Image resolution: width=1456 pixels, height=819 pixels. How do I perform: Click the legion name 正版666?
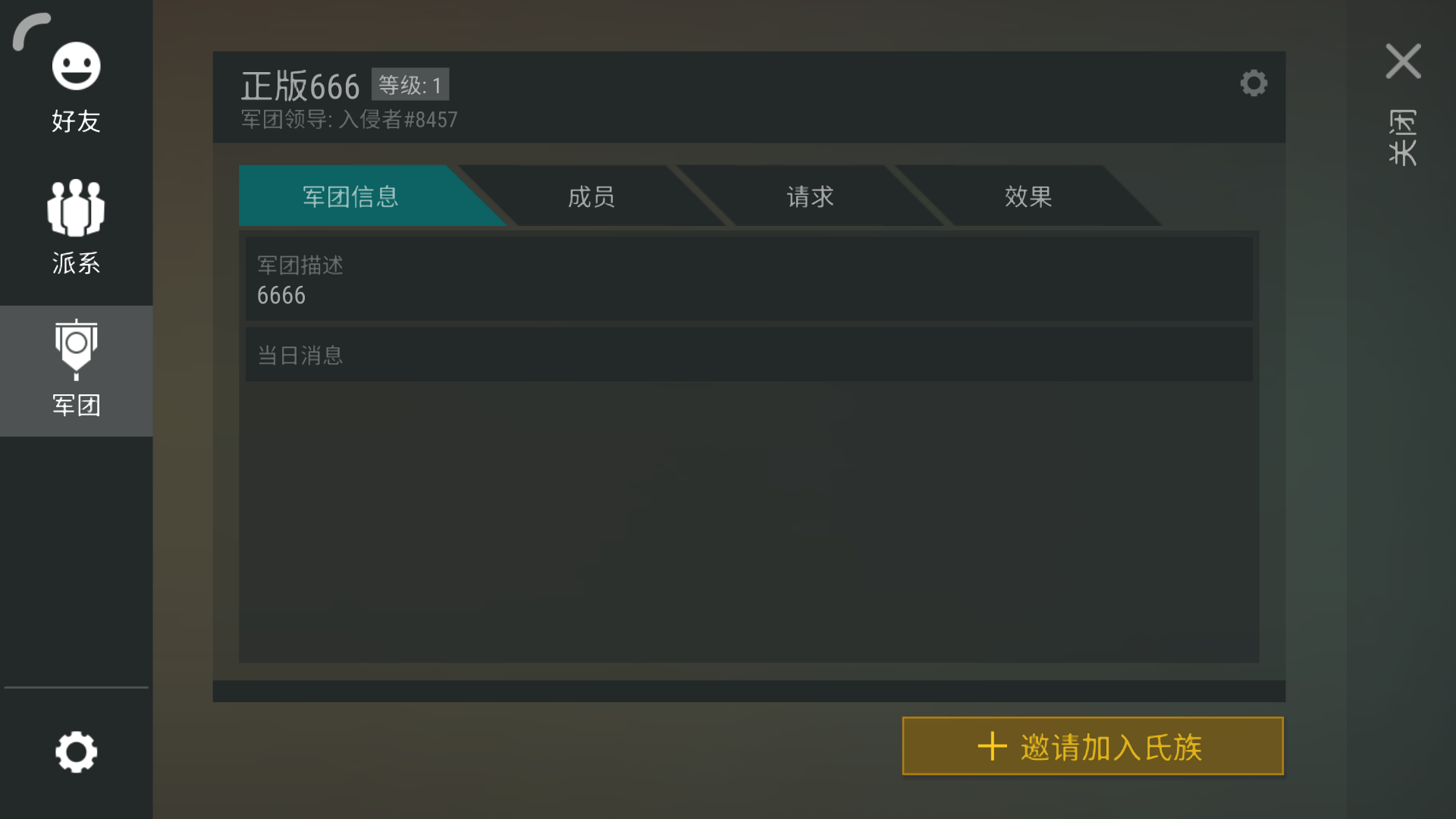click(x=300, y=86)
